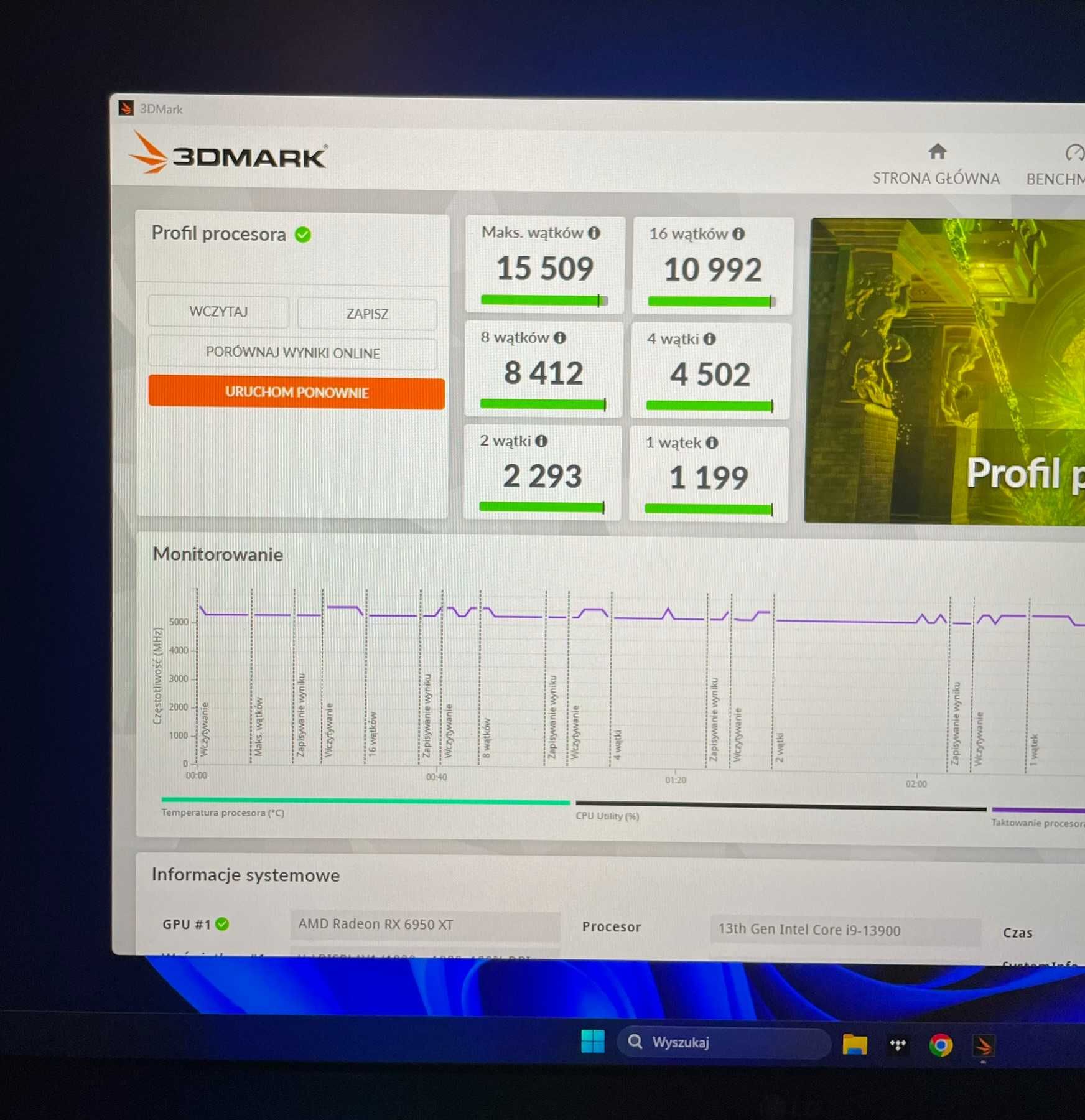The width and height of the screenshot is (1085, 1120).
Task: Click info icon next to Maks. wątków
Action: click(x=594, y=233)
